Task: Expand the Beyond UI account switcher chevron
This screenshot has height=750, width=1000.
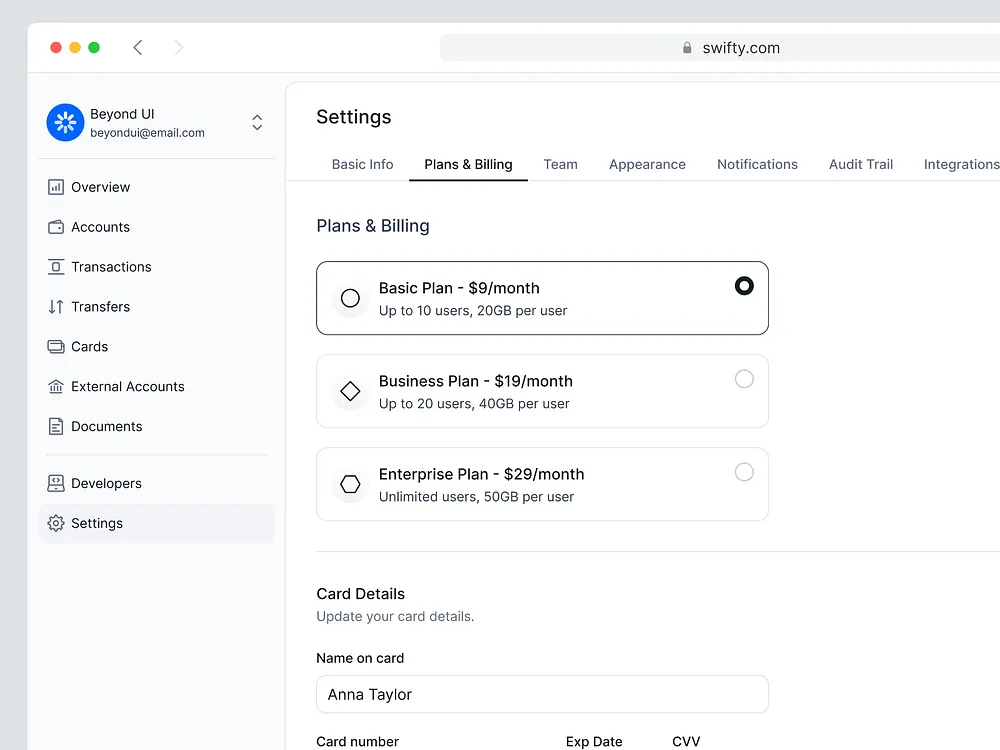Action: [257, 122]
